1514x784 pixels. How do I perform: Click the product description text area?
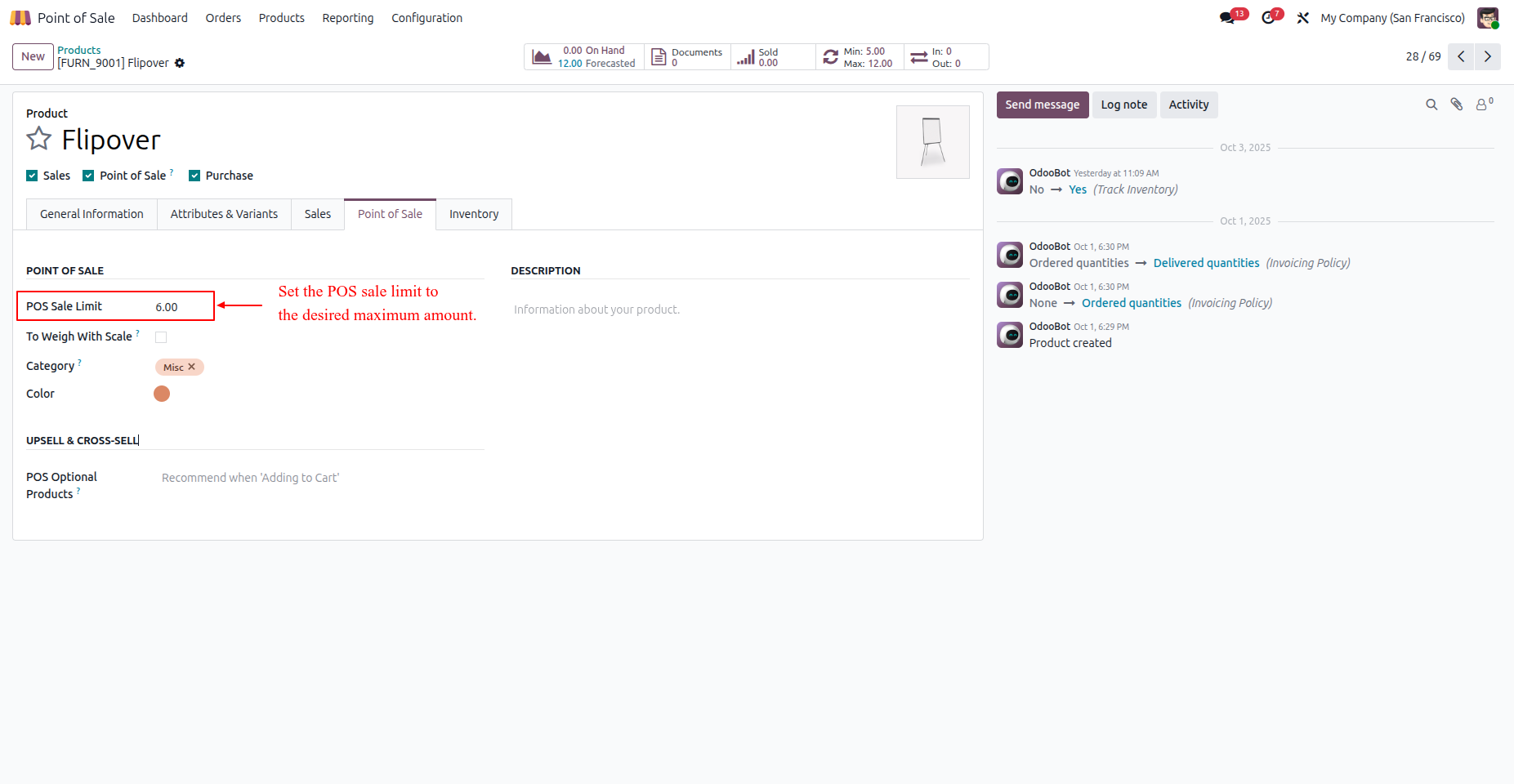[x=739, y=310]
